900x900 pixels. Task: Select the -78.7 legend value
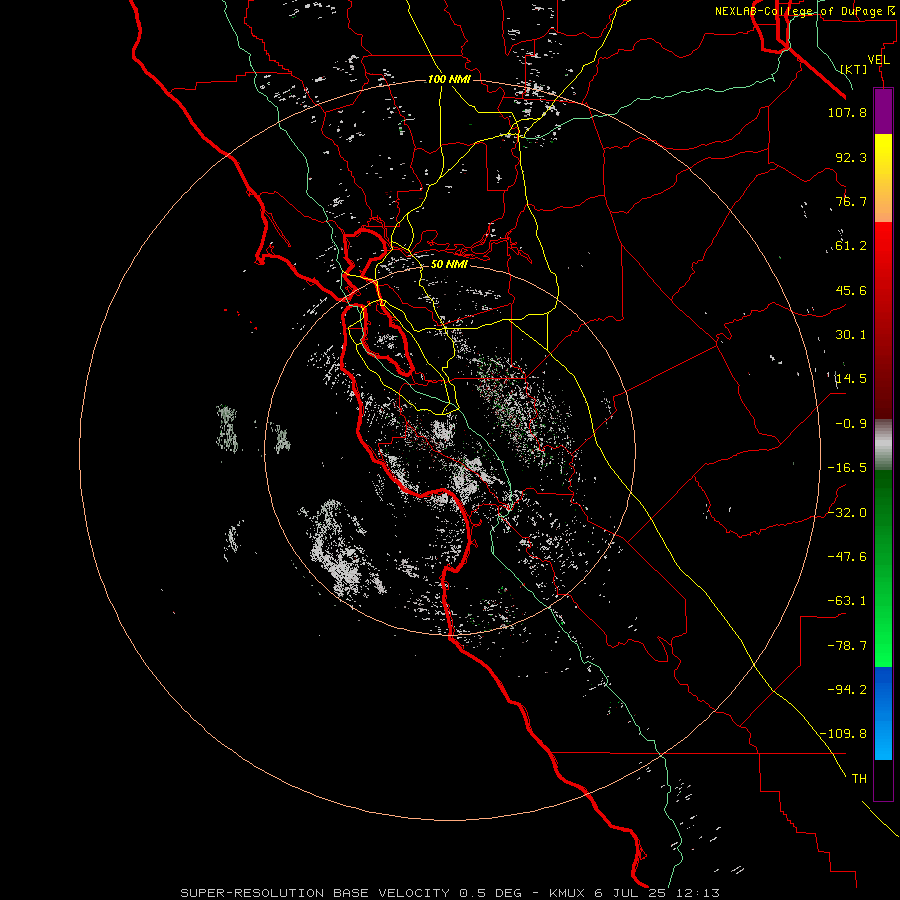coord(847,646)
